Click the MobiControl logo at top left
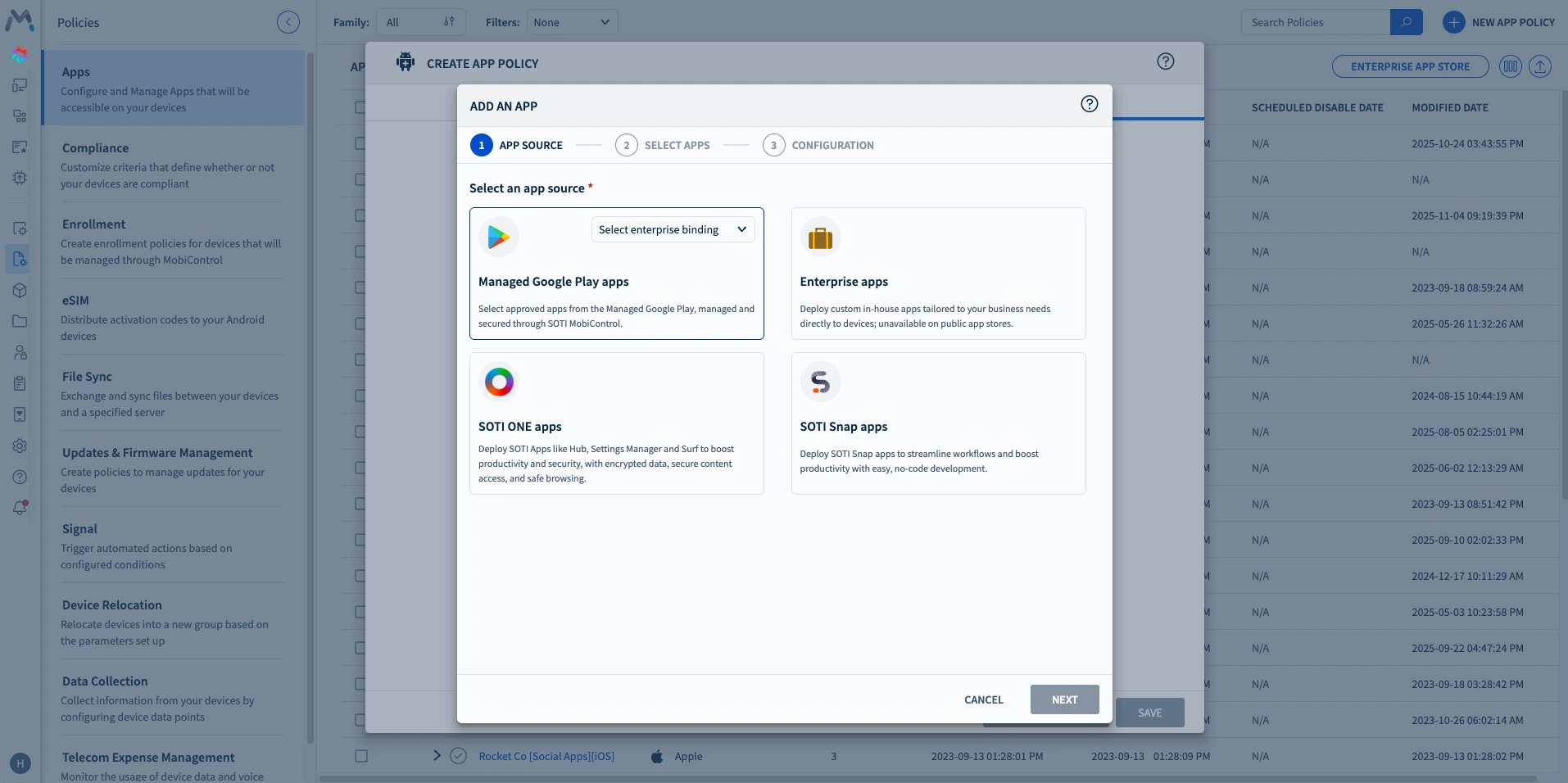The width and height of the screenshot is (1568, 783). click(x=19, y=20)
